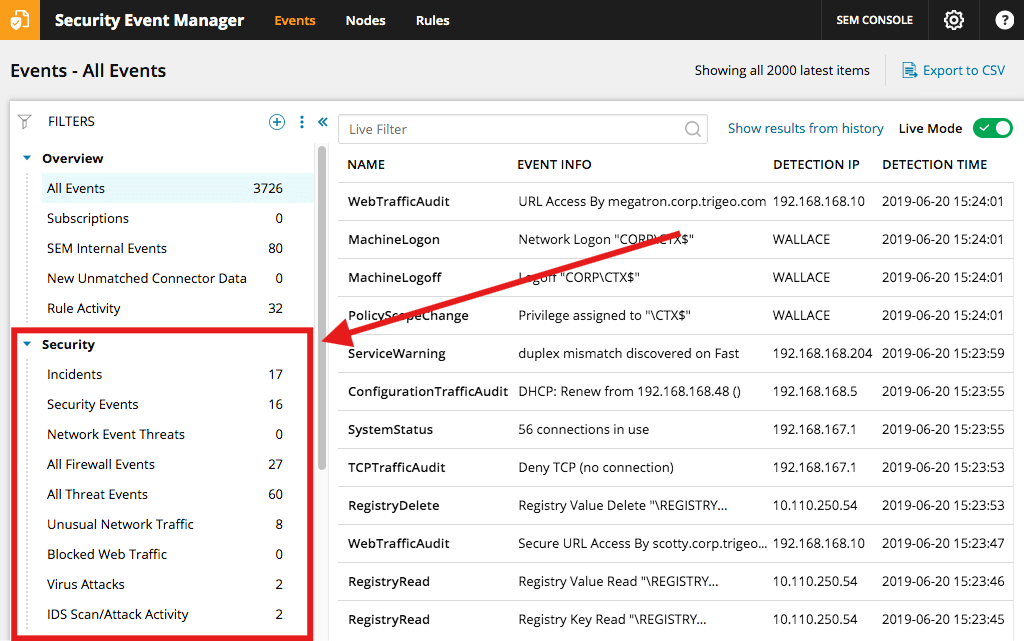The width and height of the screenshot is (1024, 641).
Task: Collapse the Security filter group
Action: pos(27,344)
